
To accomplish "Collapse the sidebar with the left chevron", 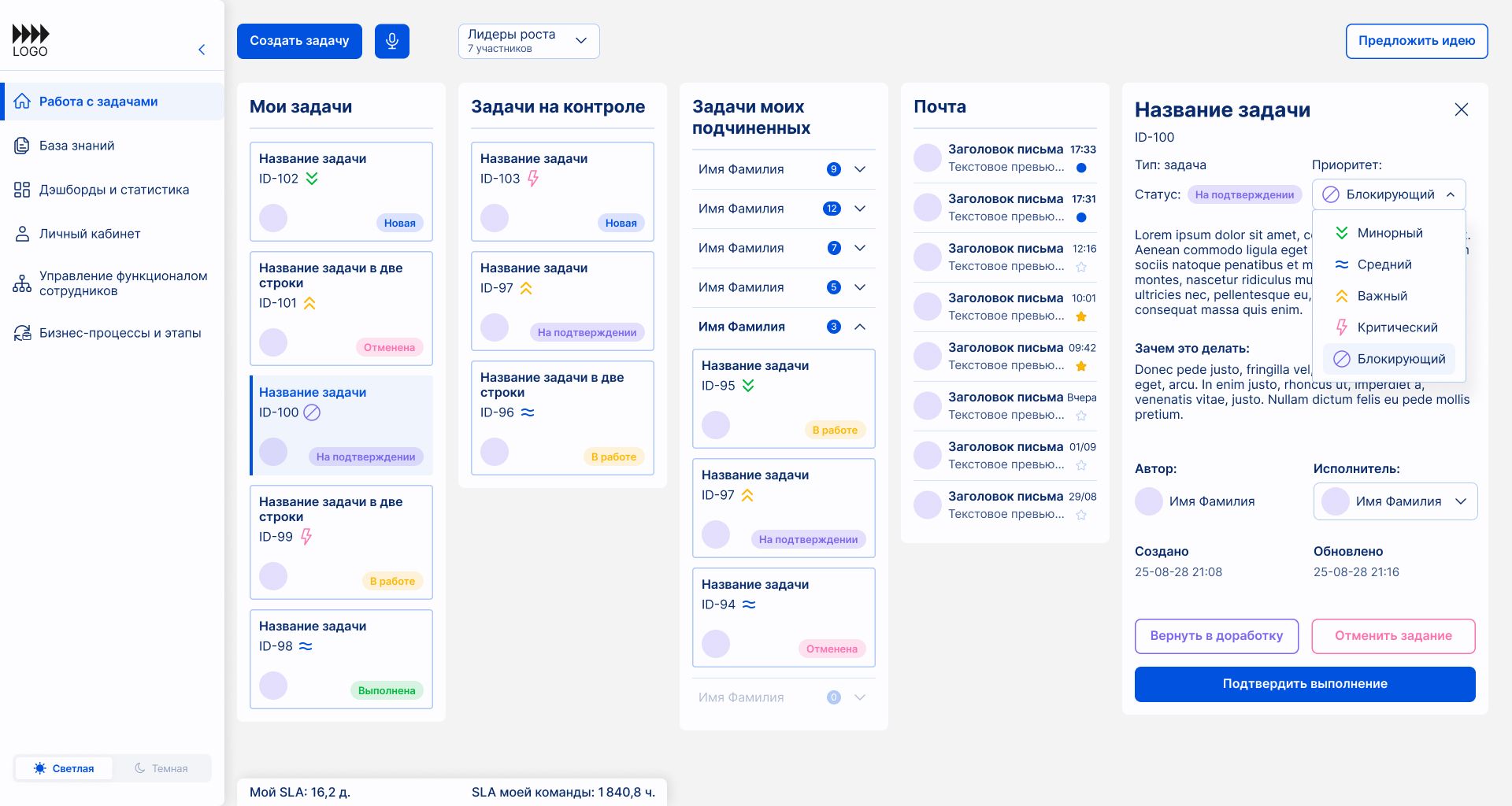I will [202, 50].
